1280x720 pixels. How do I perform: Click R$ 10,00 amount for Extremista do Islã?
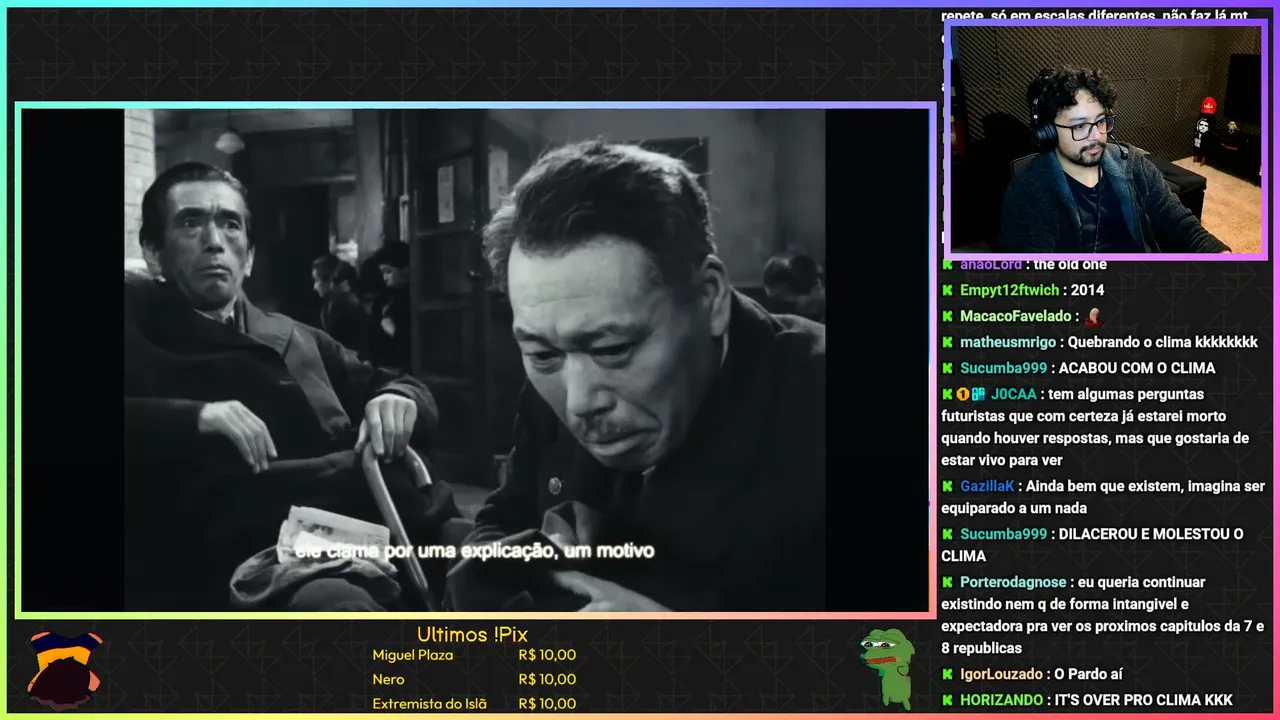547,703
